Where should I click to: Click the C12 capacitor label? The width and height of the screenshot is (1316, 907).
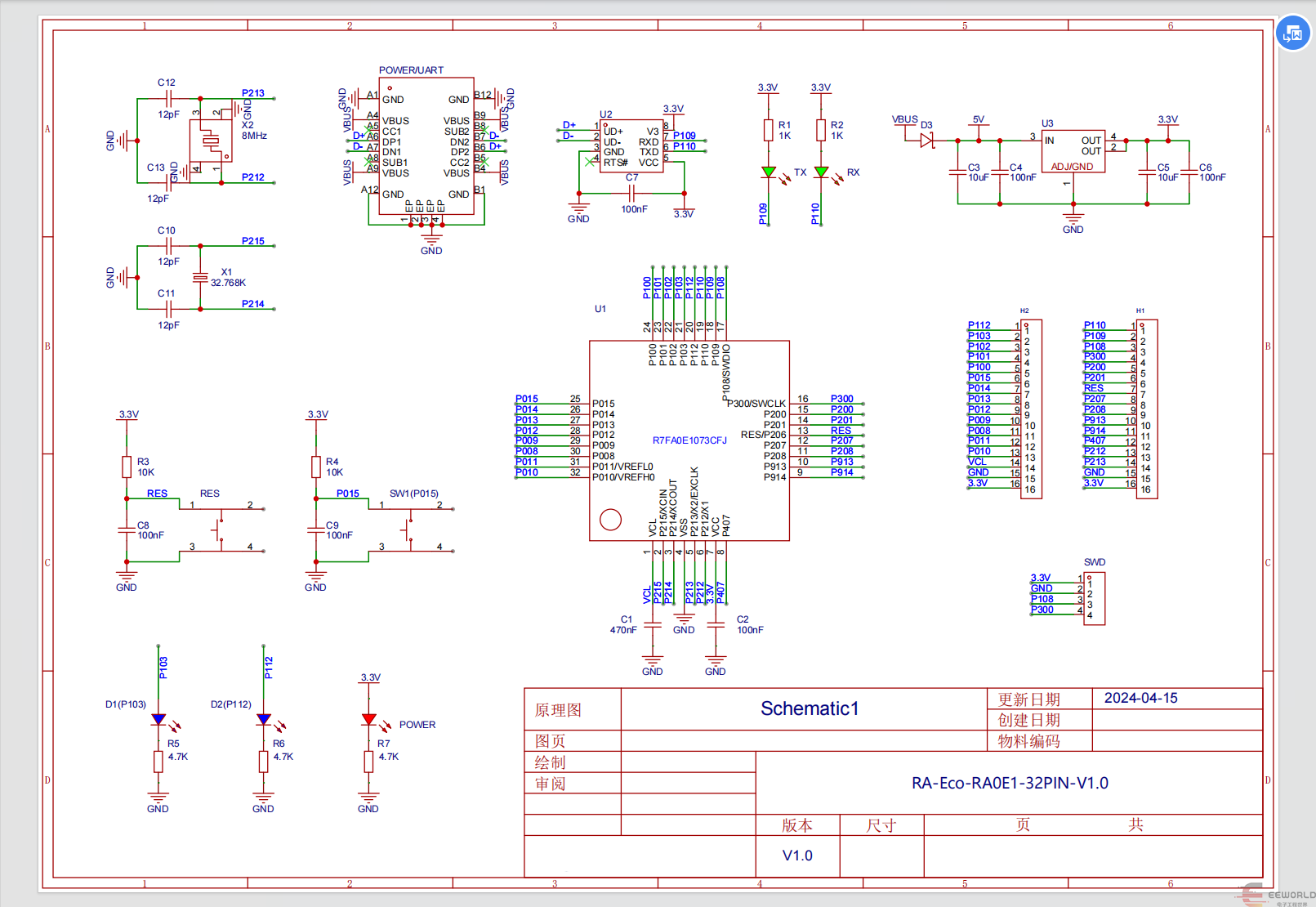pyautogui.click(x=167, y=83)
